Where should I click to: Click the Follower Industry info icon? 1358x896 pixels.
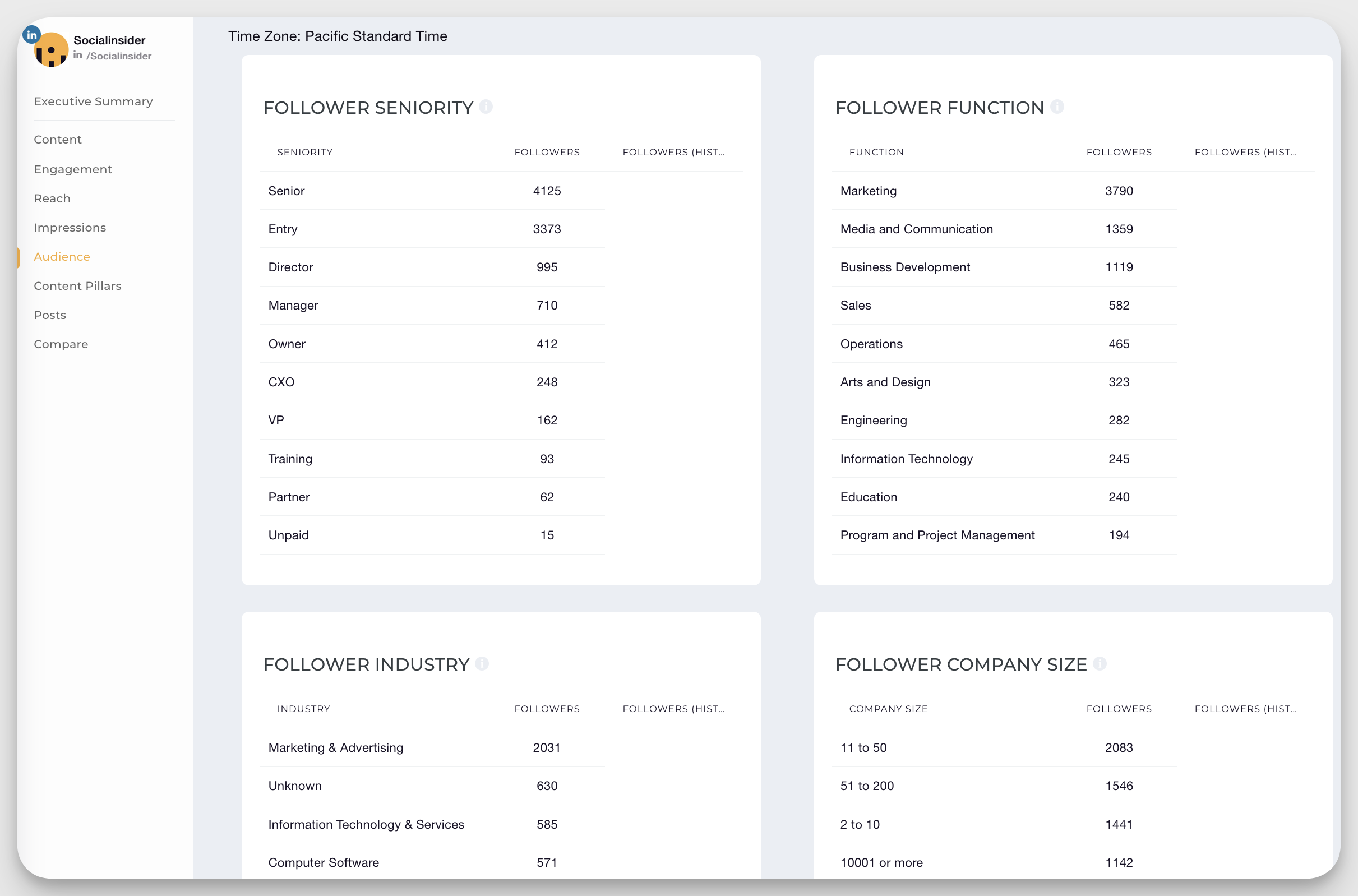(x=482, y=663)
